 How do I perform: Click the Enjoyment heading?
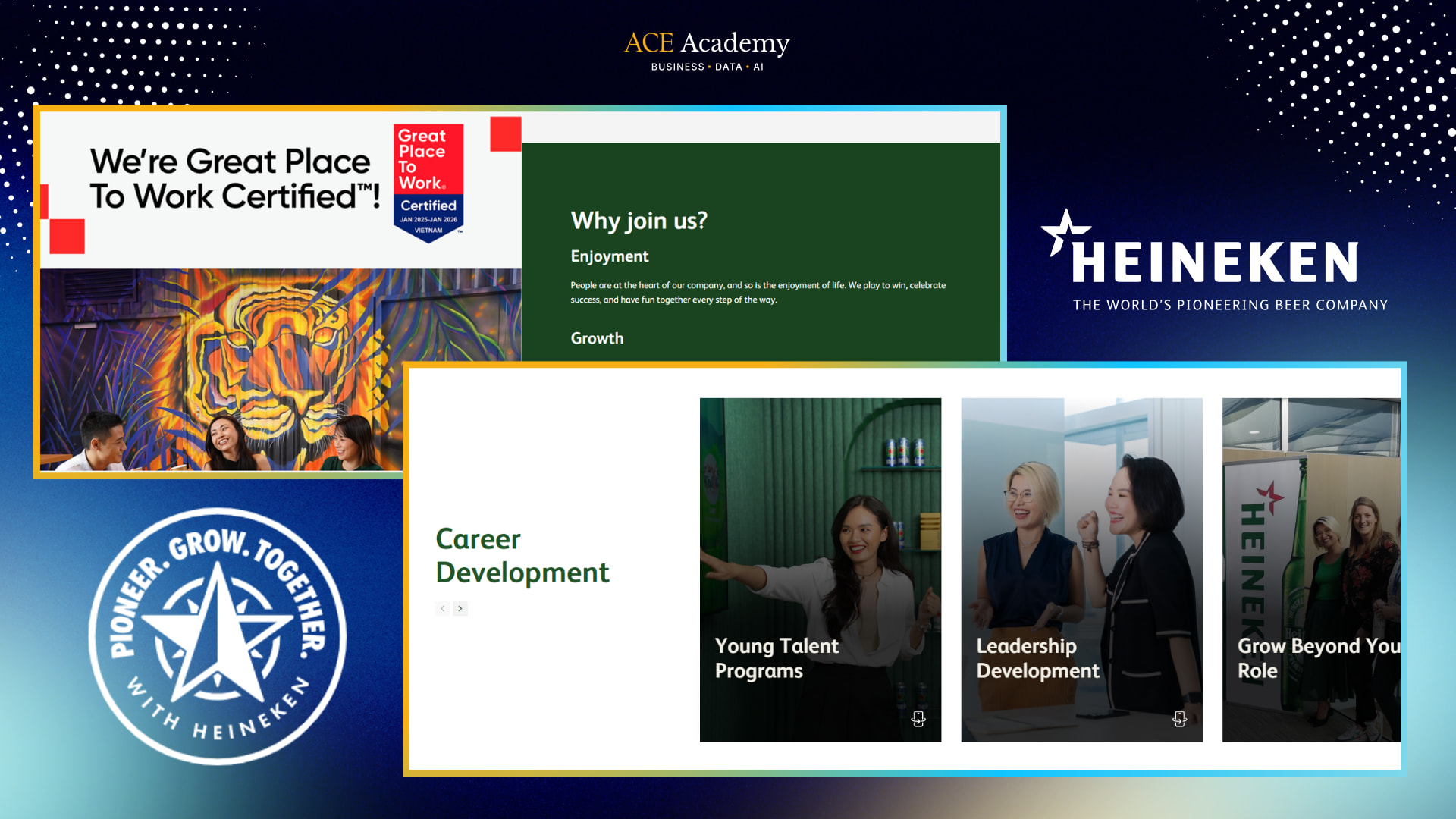point(610,256)
